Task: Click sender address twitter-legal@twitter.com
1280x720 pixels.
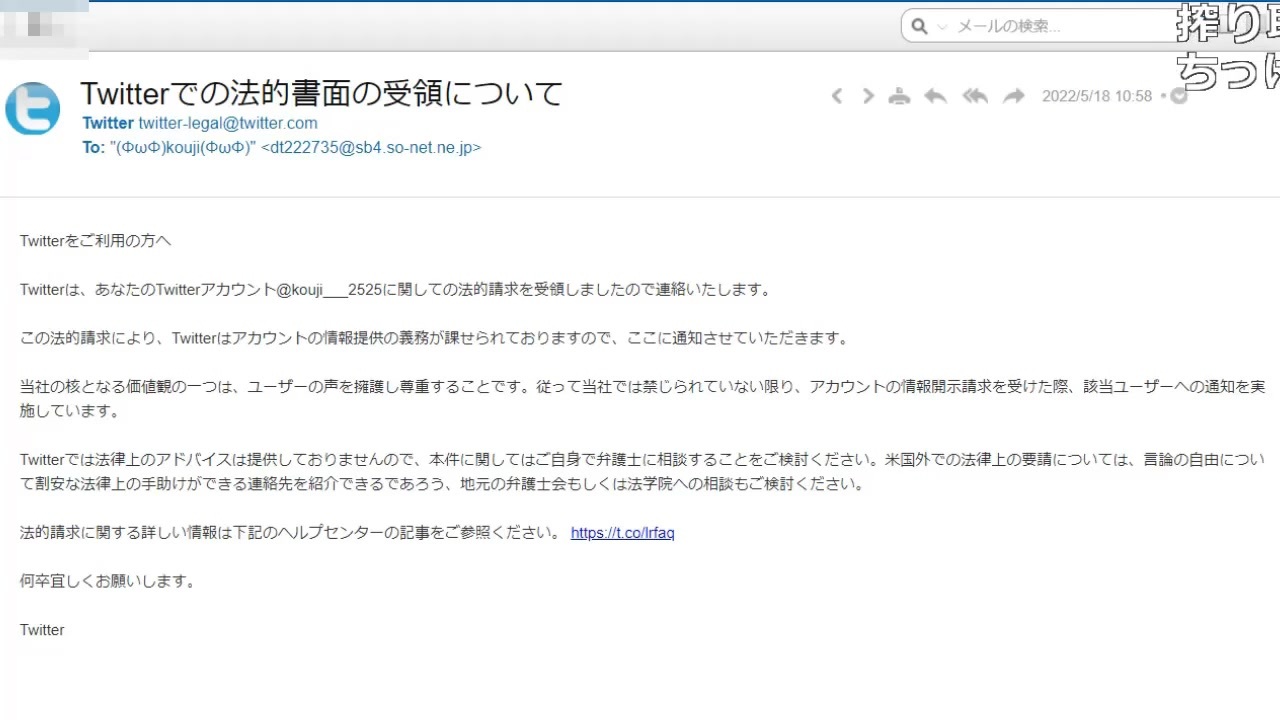Action: point(228,123)
